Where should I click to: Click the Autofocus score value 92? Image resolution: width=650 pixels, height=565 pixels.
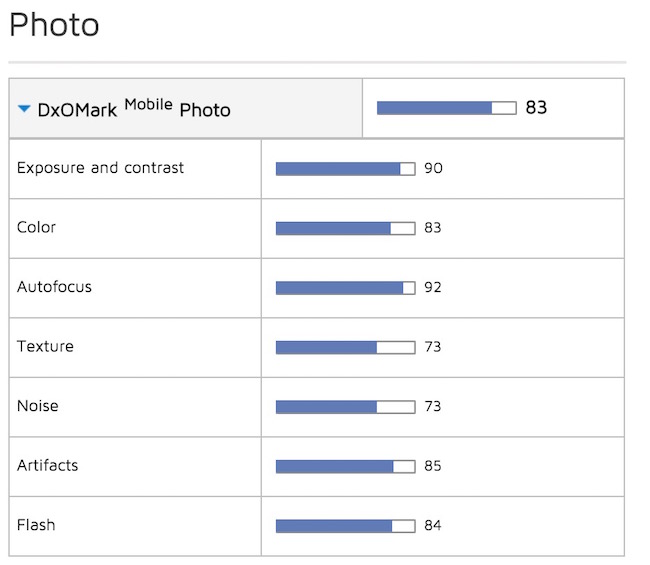point(433,288)
